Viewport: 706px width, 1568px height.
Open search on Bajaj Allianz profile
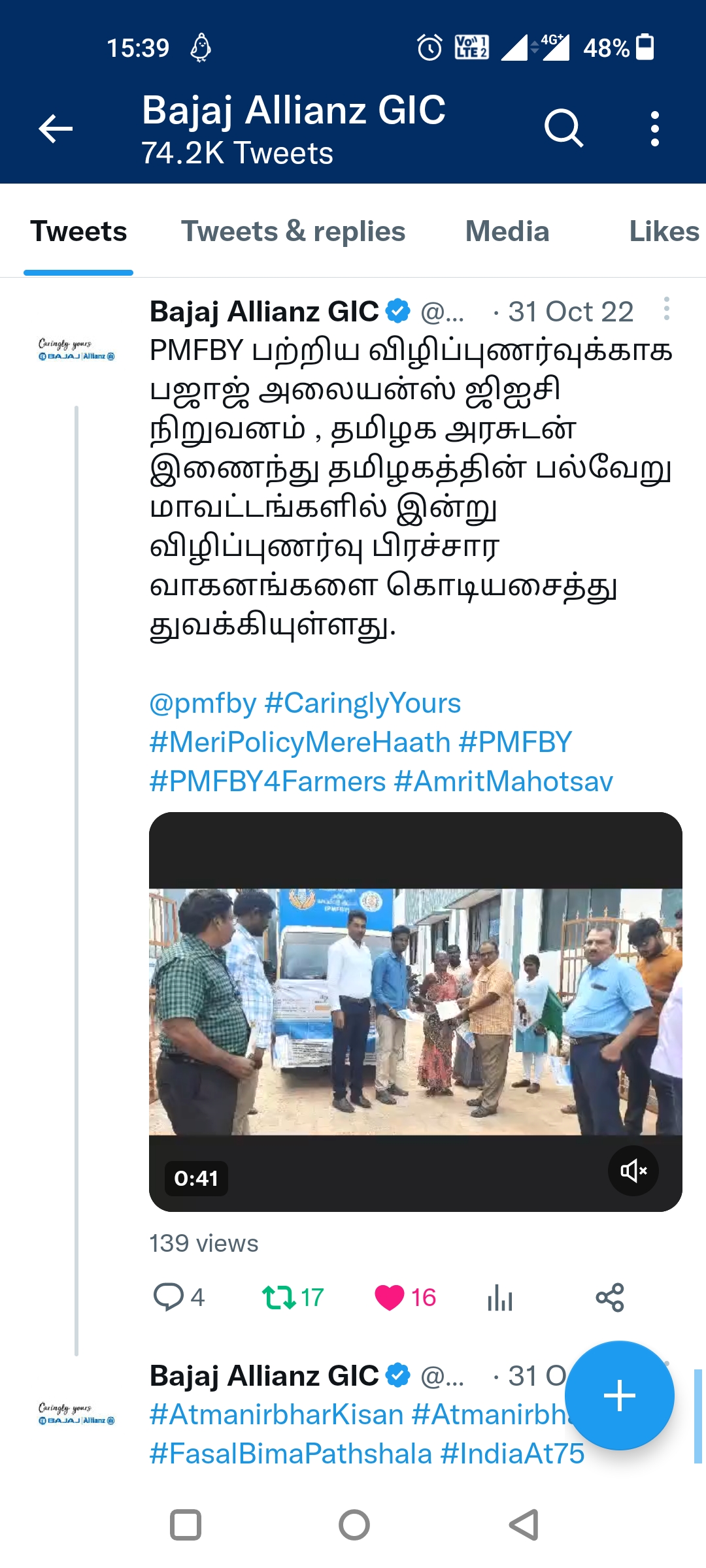coord(563,128)
